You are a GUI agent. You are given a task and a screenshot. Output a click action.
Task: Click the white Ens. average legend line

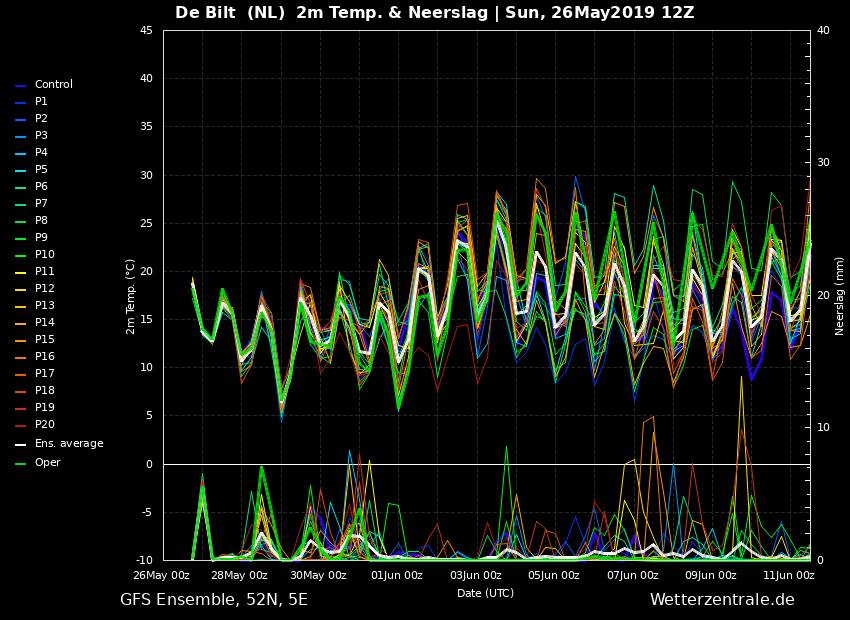[x=21, y=444]
